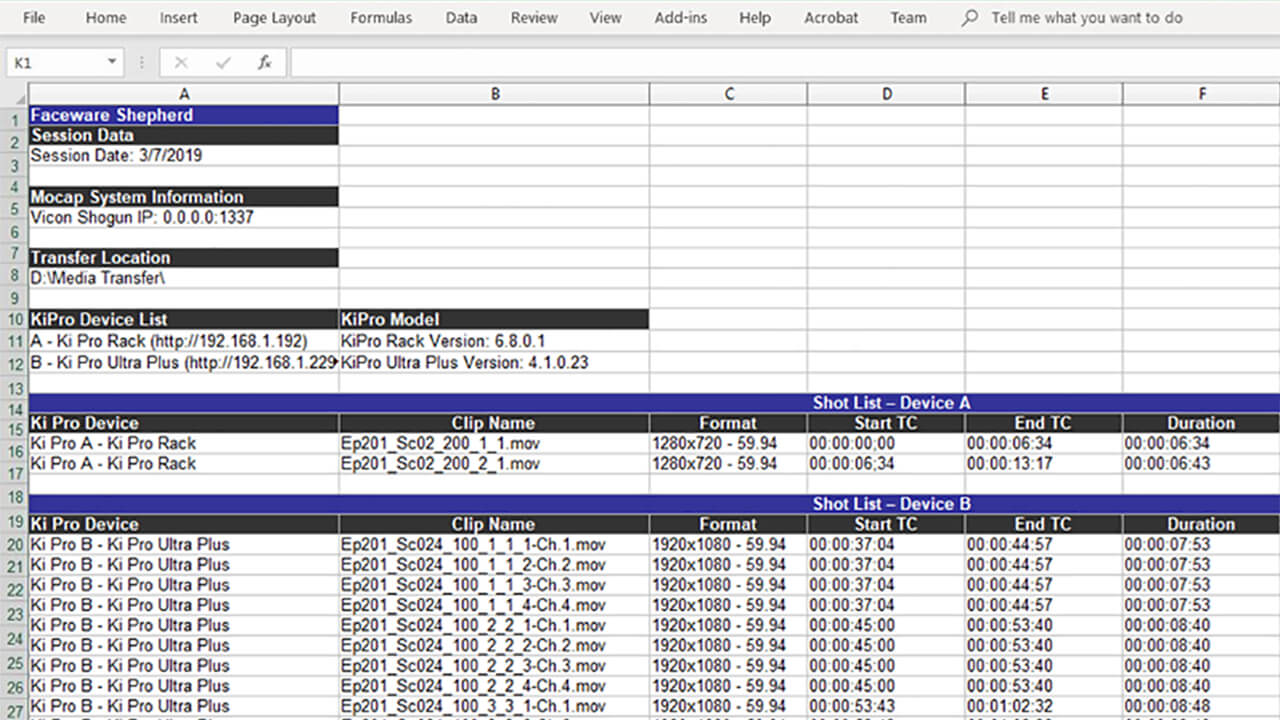Click the Name Box showing K1
Viewport: 1280px width, 720px height.
tap(55, 63)
